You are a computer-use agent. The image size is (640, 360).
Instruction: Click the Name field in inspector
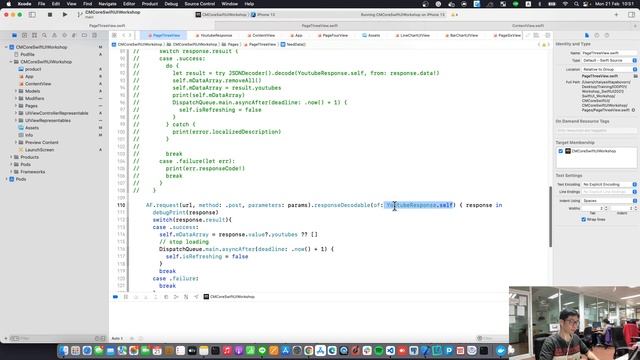click(x=609, y=53)
